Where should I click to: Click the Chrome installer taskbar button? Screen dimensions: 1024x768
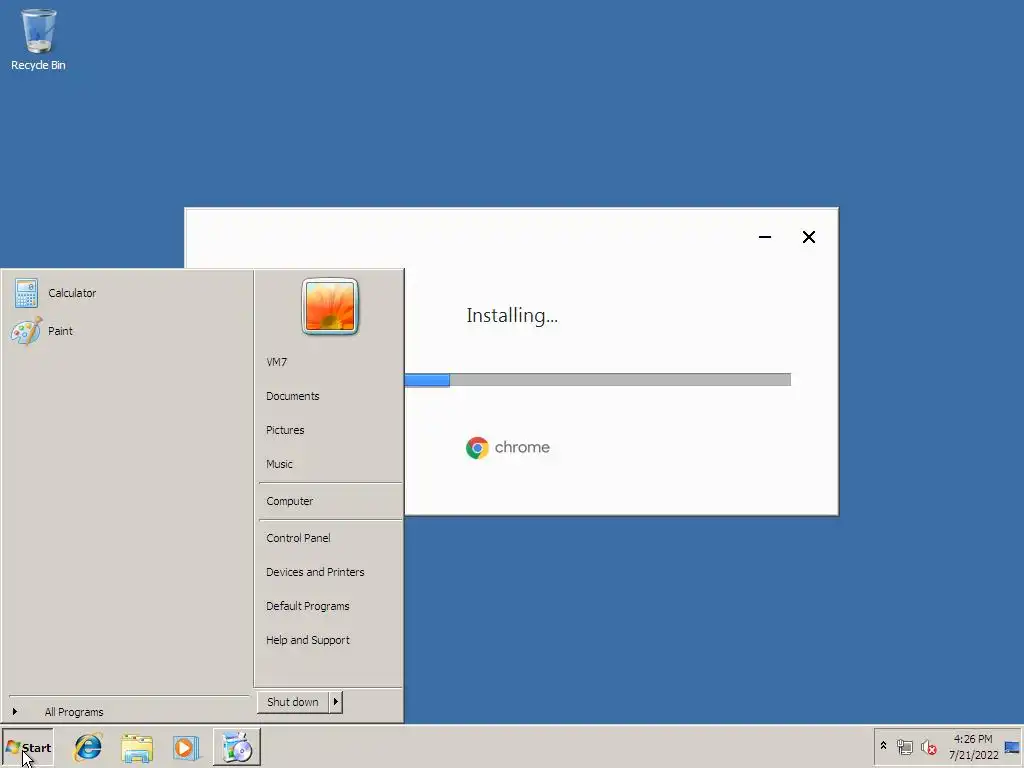click(x=236, y=748)
